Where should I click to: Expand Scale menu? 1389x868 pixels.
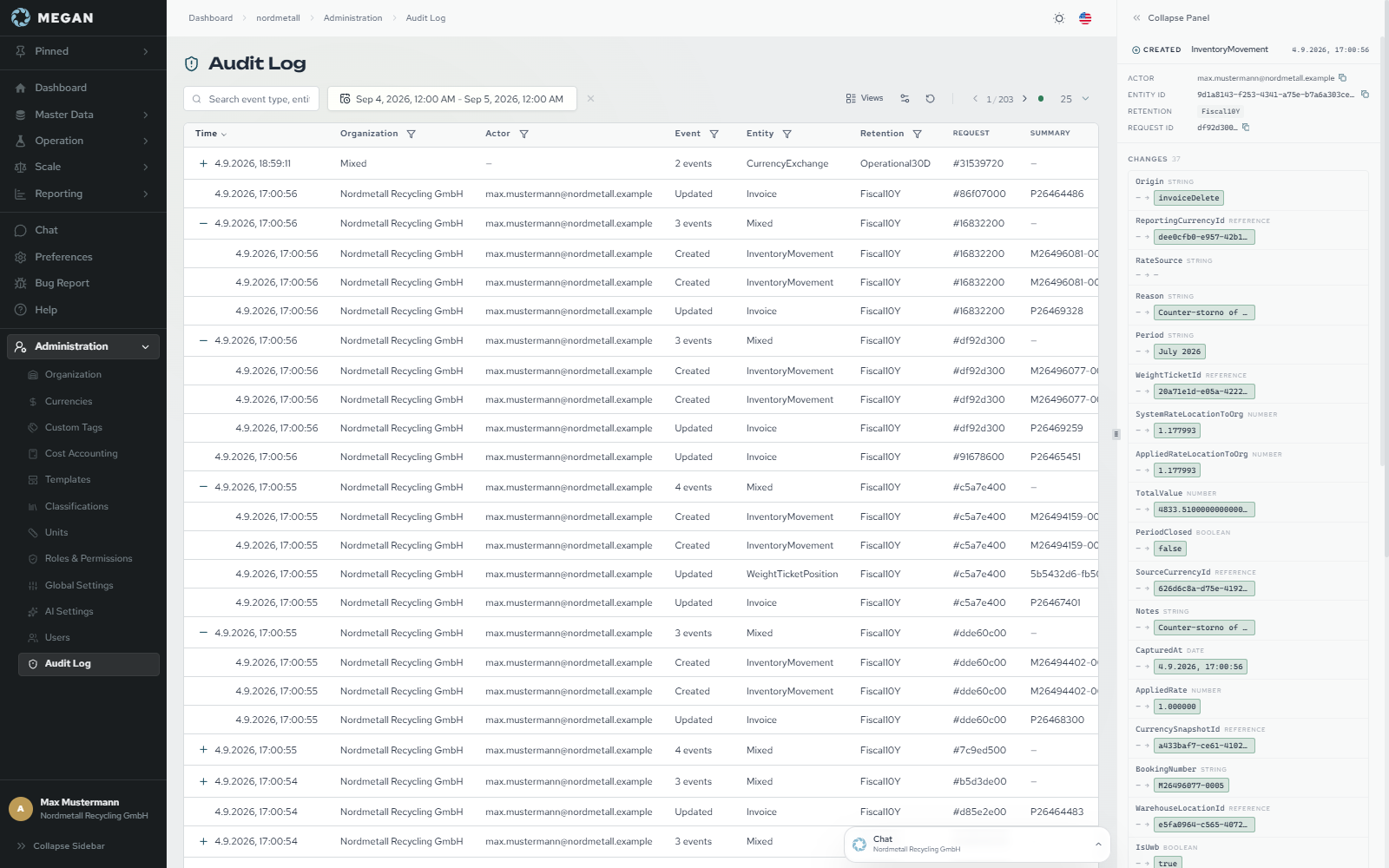point(82,167)
